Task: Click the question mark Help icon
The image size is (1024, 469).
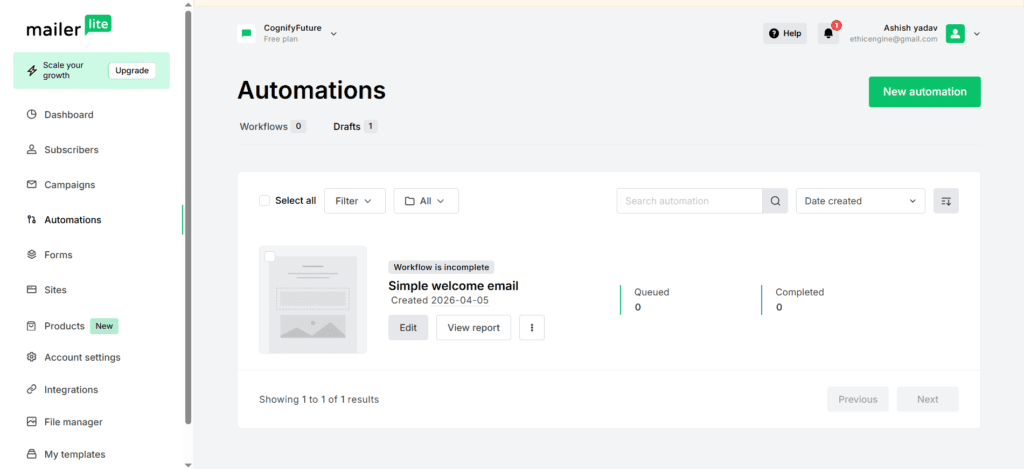Action: pyautogui.click(x=774, y=33)
